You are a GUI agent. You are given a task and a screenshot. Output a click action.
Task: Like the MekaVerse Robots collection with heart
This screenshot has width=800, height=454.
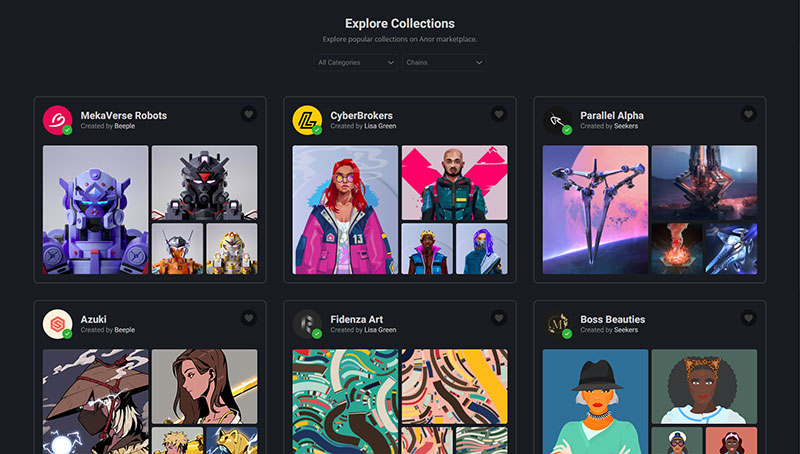click(249, 114)
